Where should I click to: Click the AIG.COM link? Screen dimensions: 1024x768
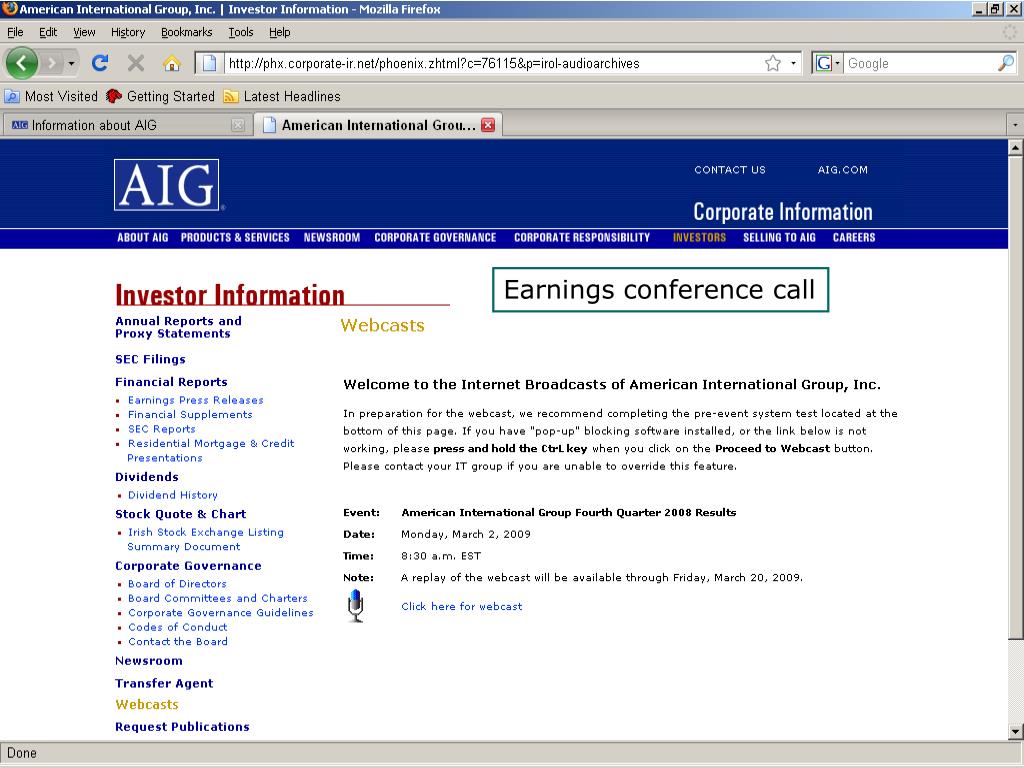pos(842,170)
